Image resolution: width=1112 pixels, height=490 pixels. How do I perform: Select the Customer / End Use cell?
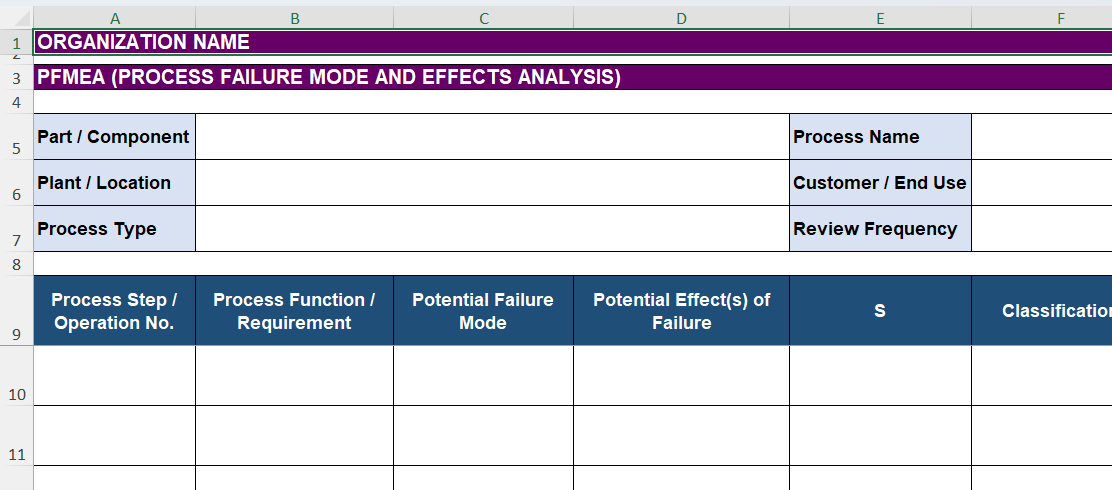point(880,183)
